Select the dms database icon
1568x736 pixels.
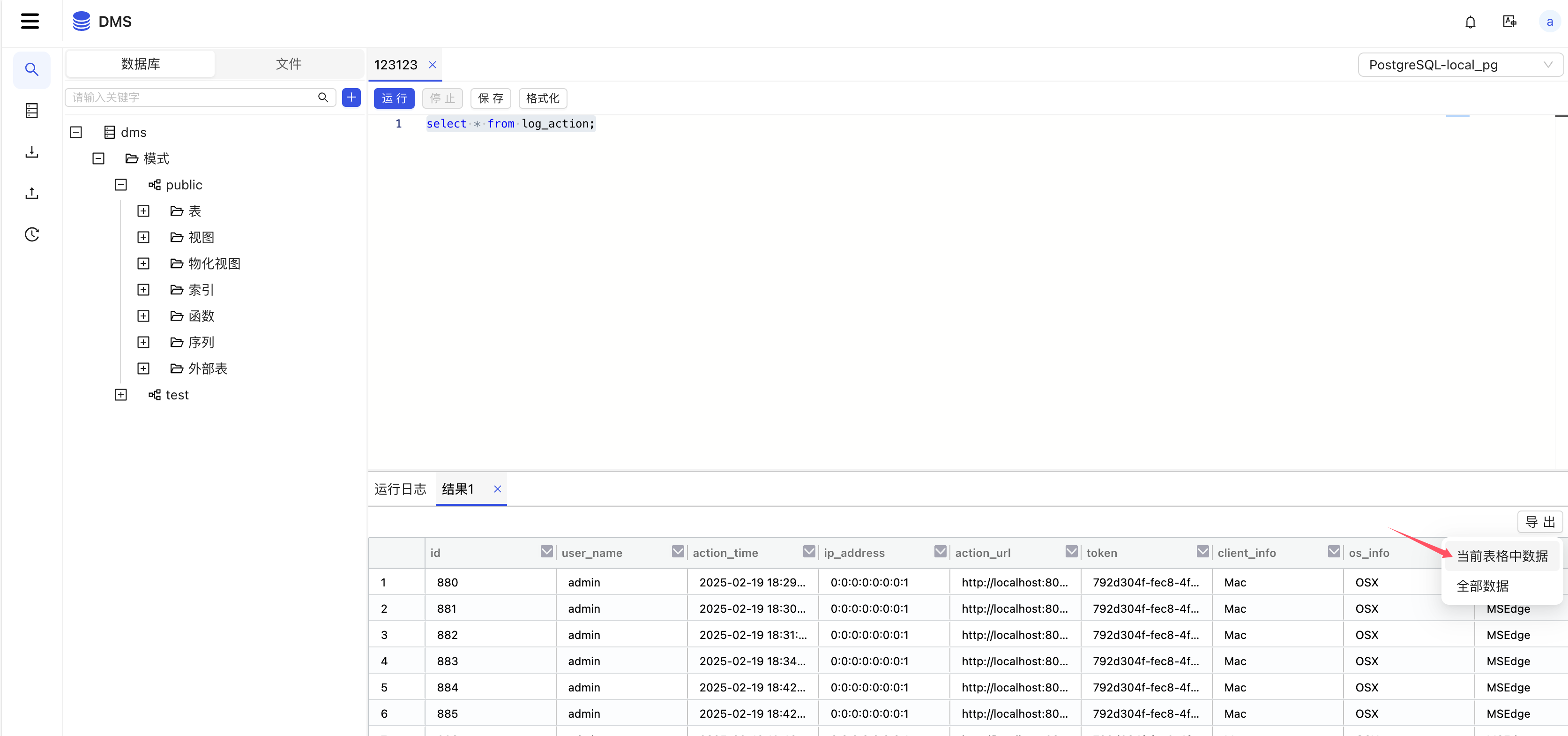110,132
